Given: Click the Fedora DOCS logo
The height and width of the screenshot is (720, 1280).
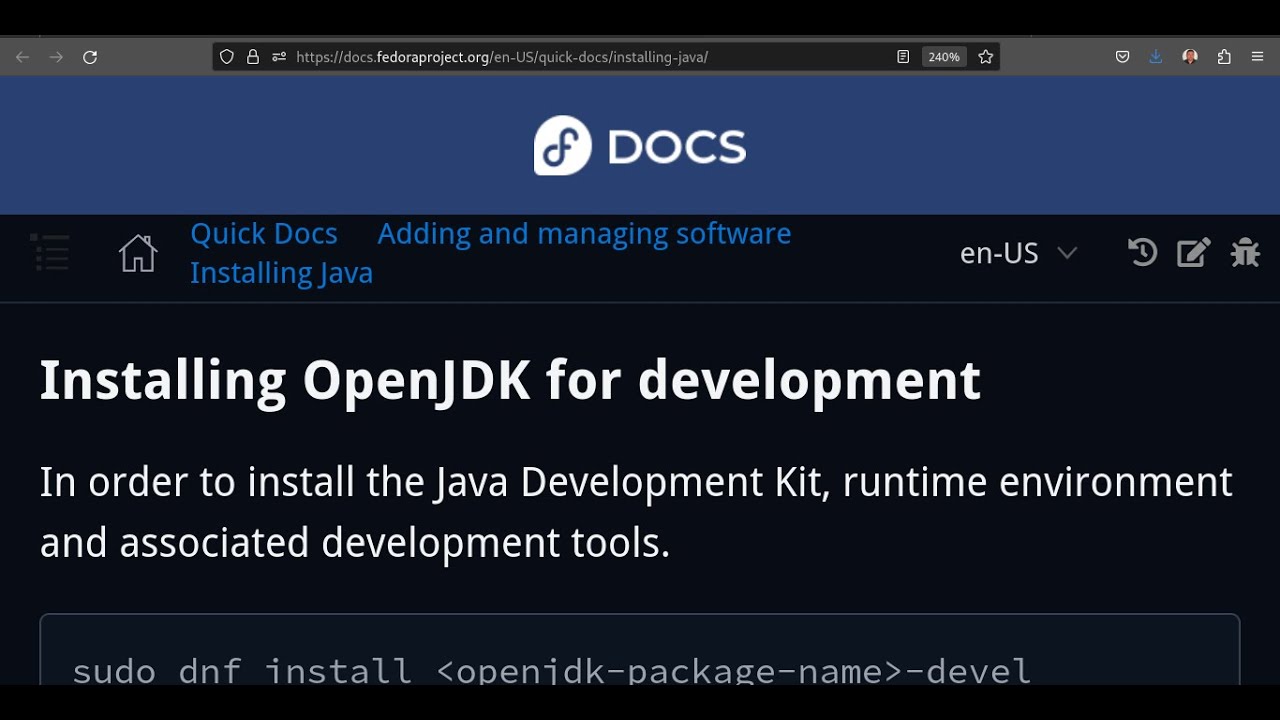Looking at the screenshot, I should tap(640, 146).
